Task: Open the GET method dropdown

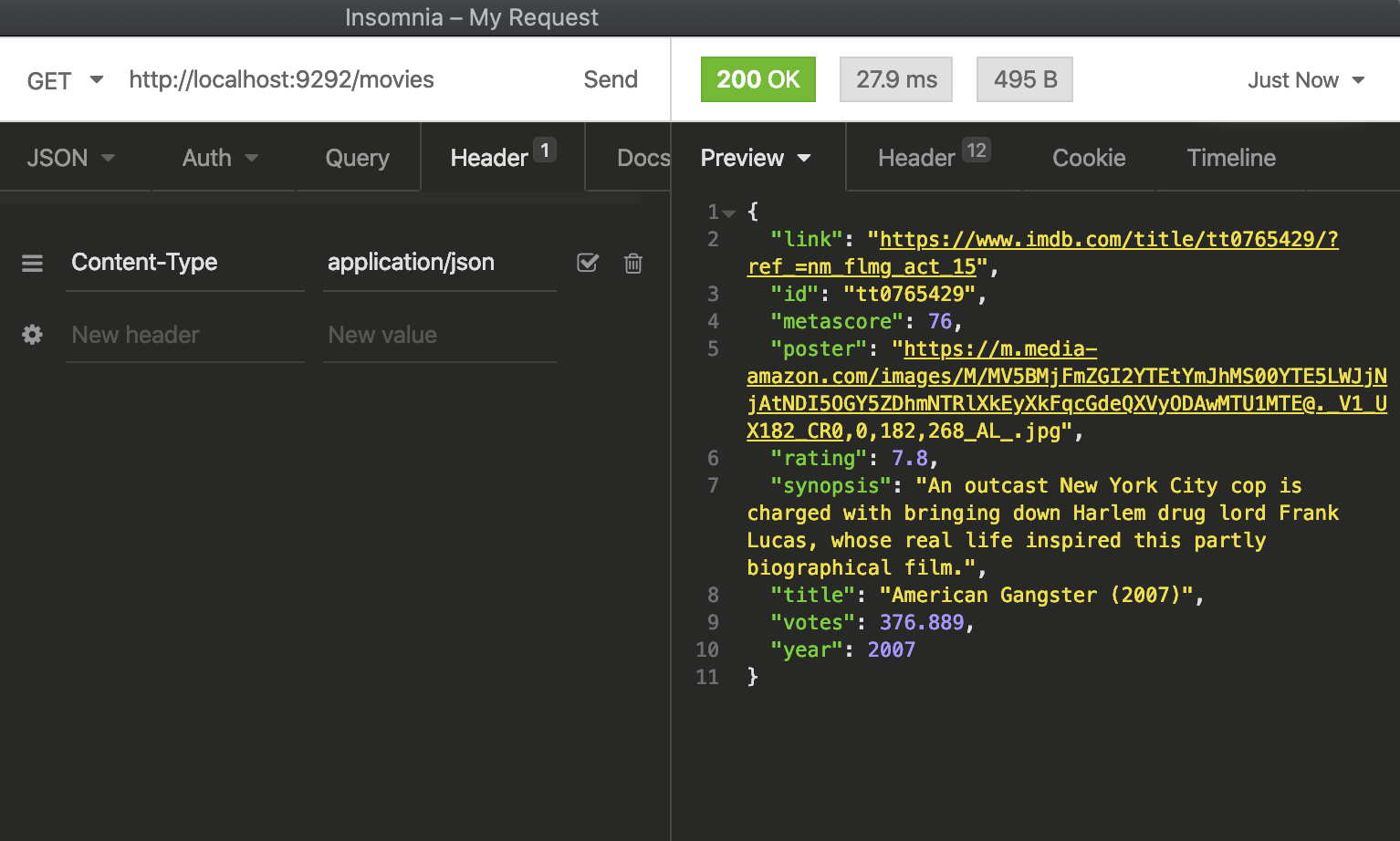Action: pyautogui.click(x=65, y=80)
